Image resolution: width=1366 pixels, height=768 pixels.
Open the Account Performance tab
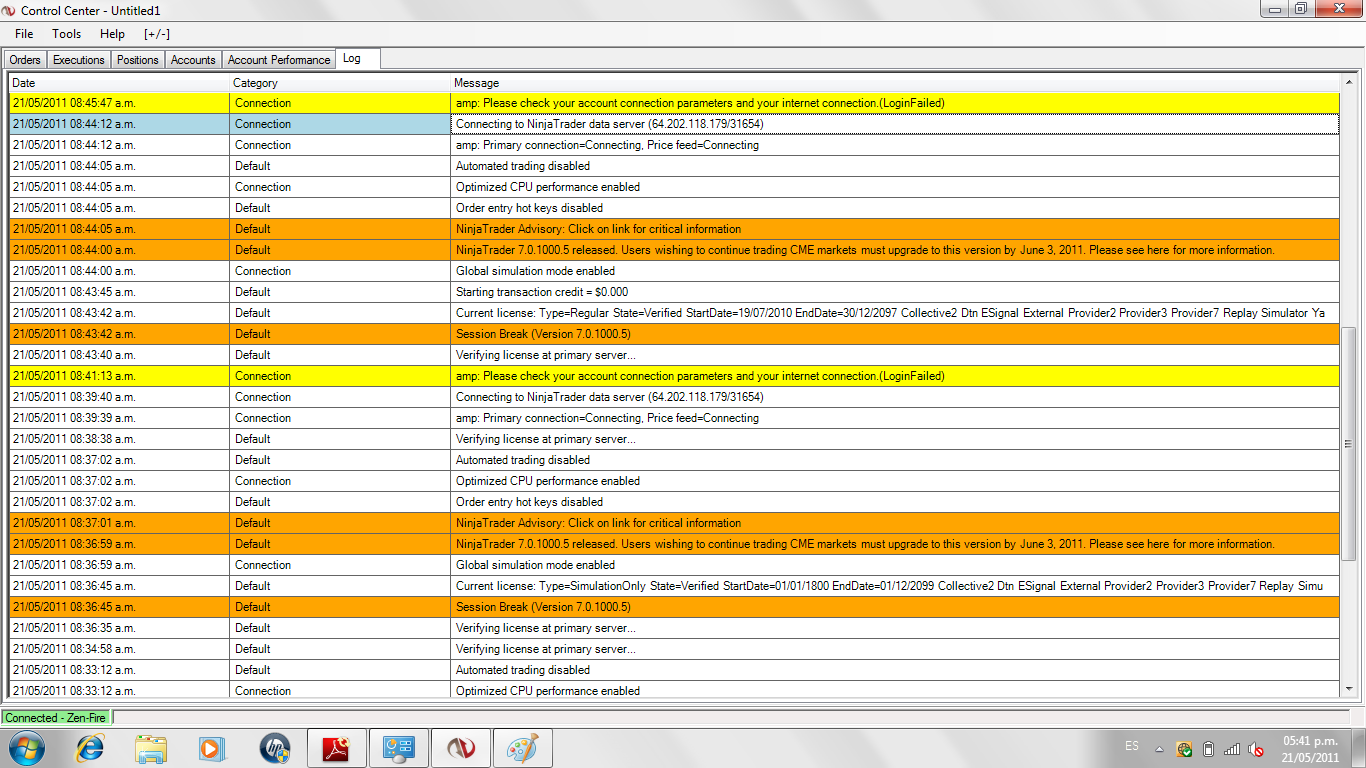(x=279, y=60)
